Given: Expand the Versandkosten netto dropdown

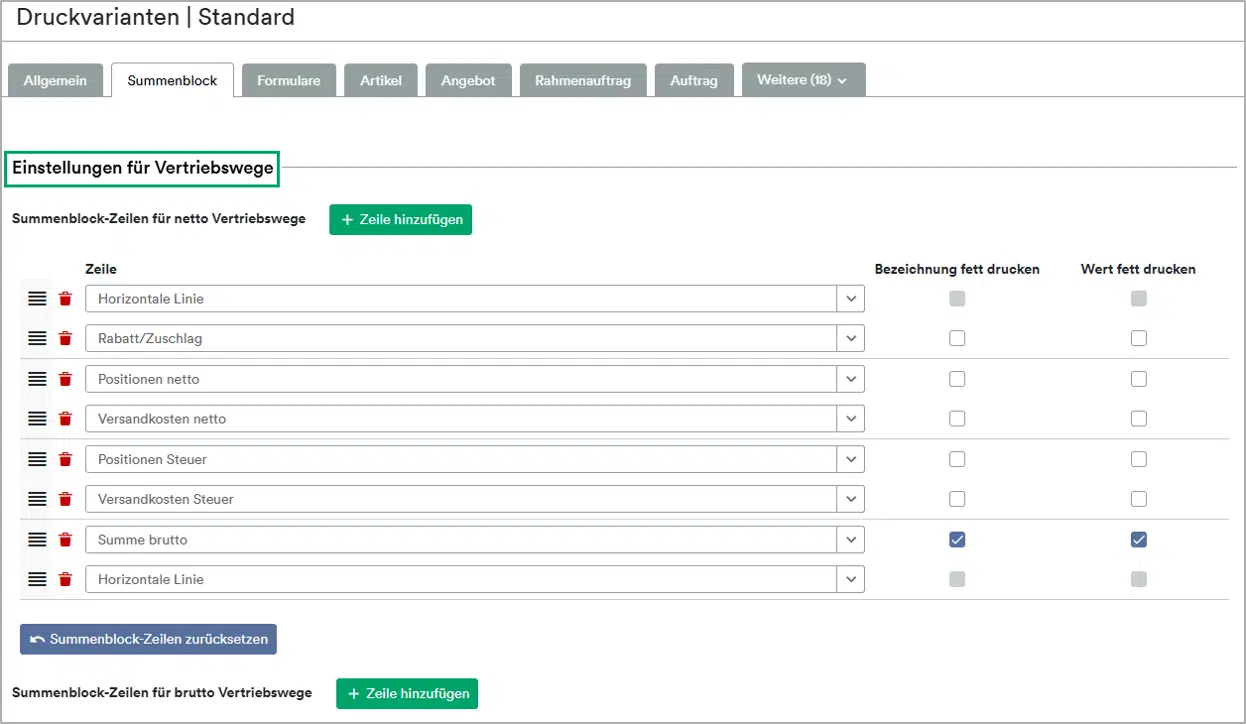Looking at the screenshot, I should click(x=850, y=419).
